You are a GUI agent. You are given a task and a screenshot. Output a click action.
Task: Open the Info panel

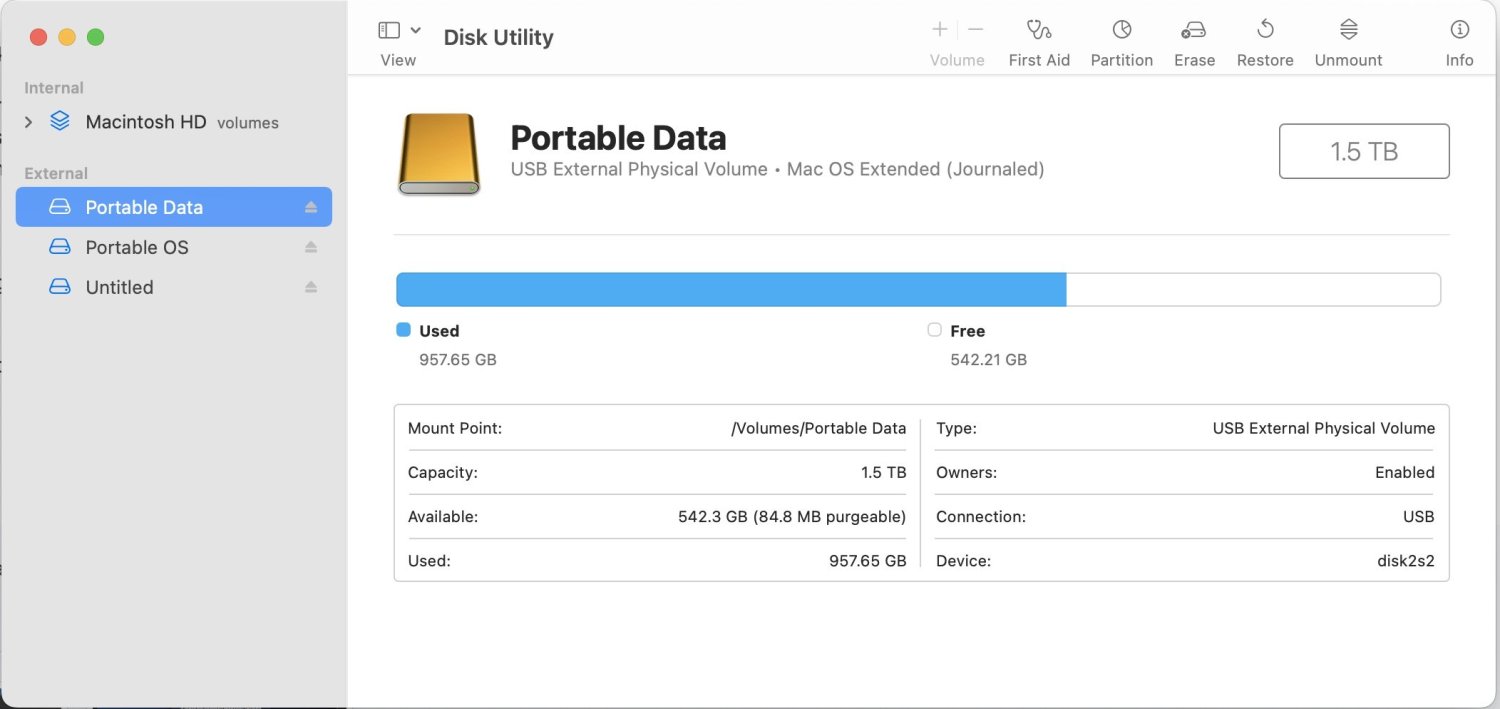tap(1459, 40)
